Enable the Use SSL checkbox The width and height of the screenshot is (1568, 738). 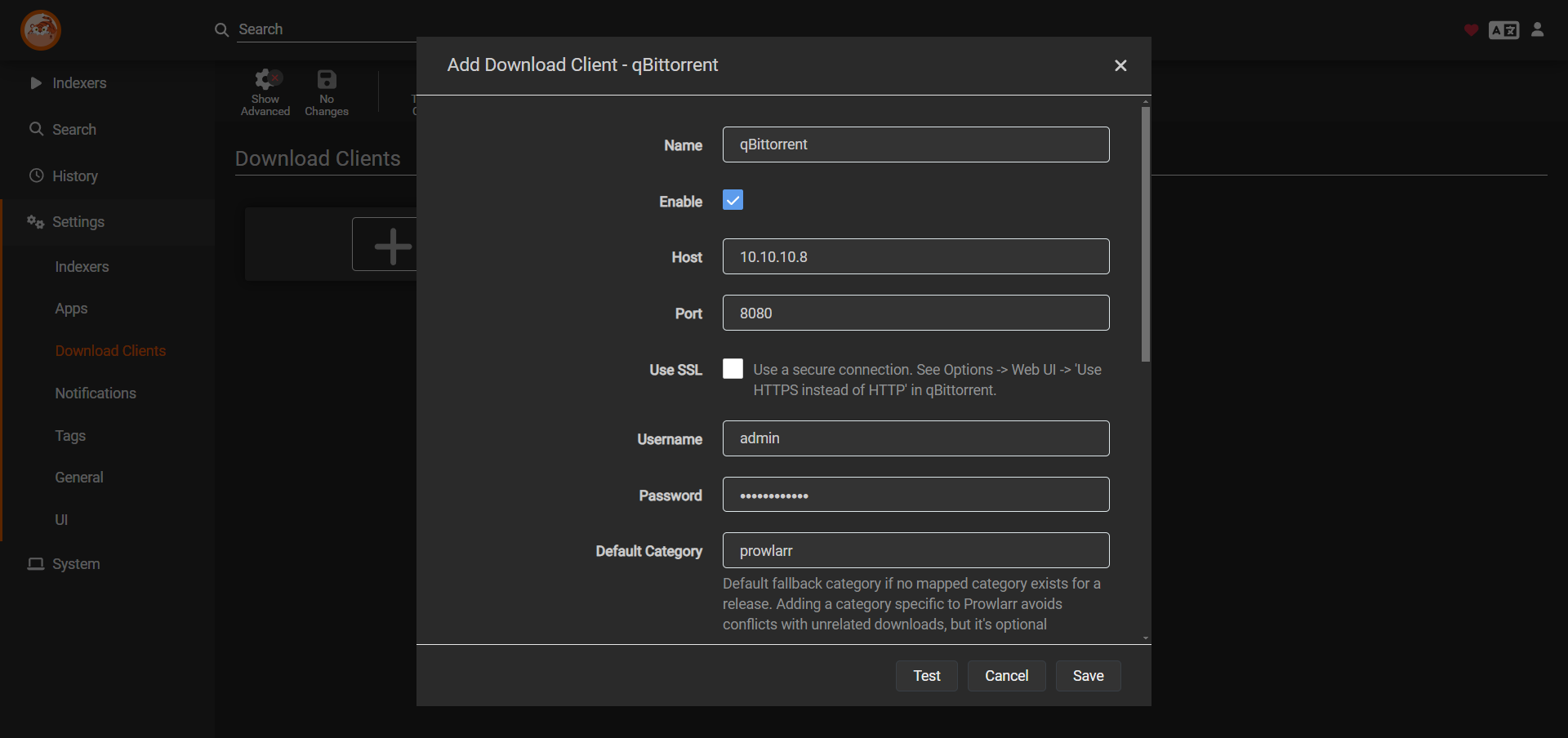(x=733, y=369)
